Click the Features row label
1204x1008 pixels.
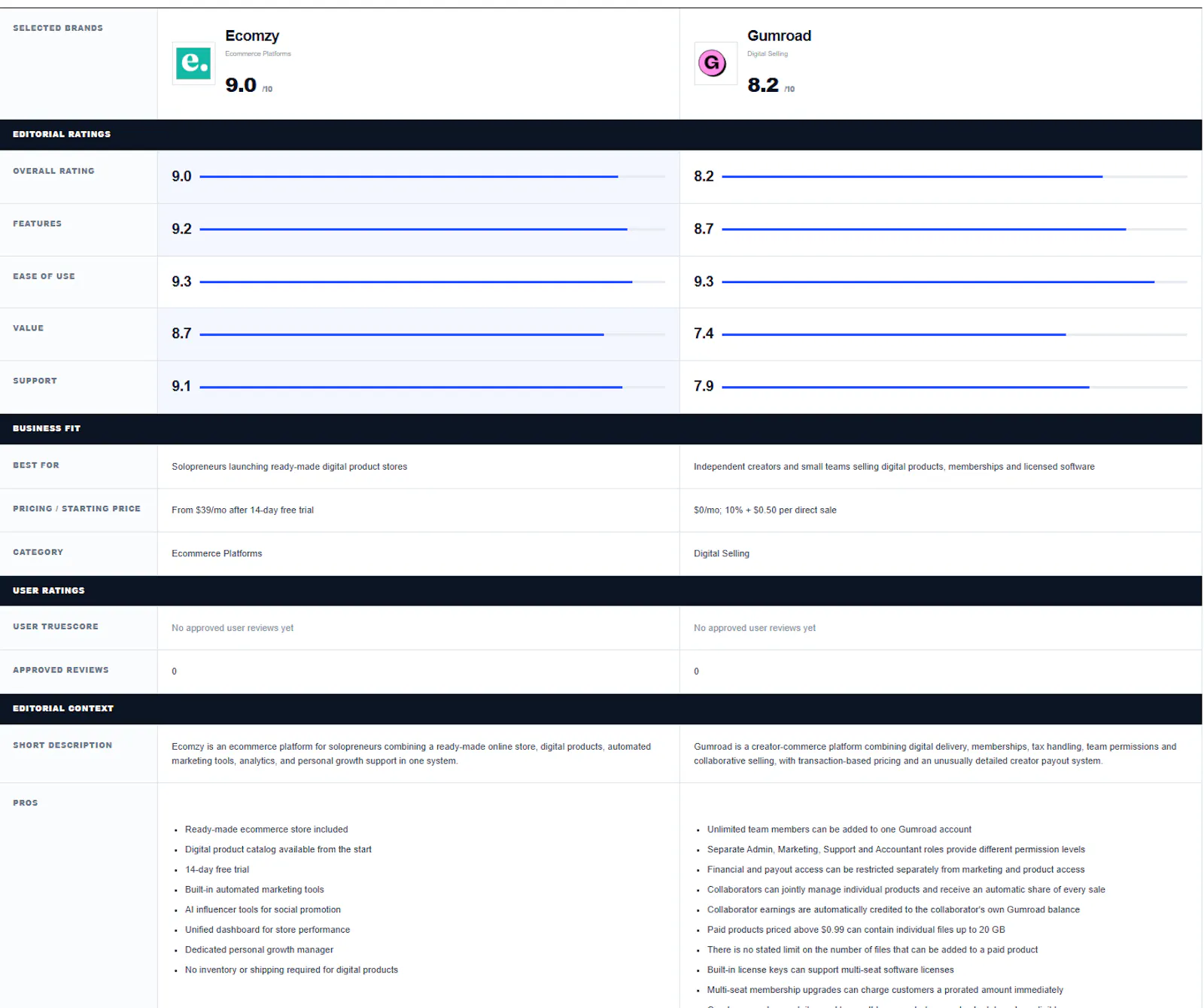click(37, 224)
